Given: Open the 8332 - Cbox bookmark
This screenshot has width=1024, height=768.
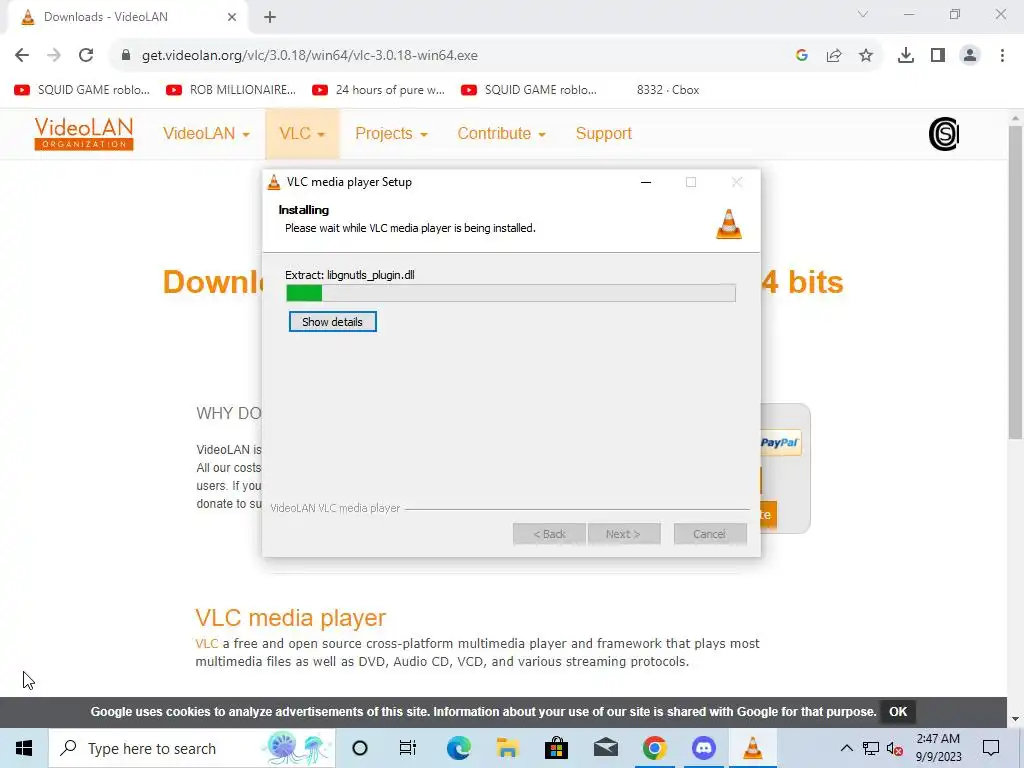Looking at the screenshot, I should coord(667,90).
